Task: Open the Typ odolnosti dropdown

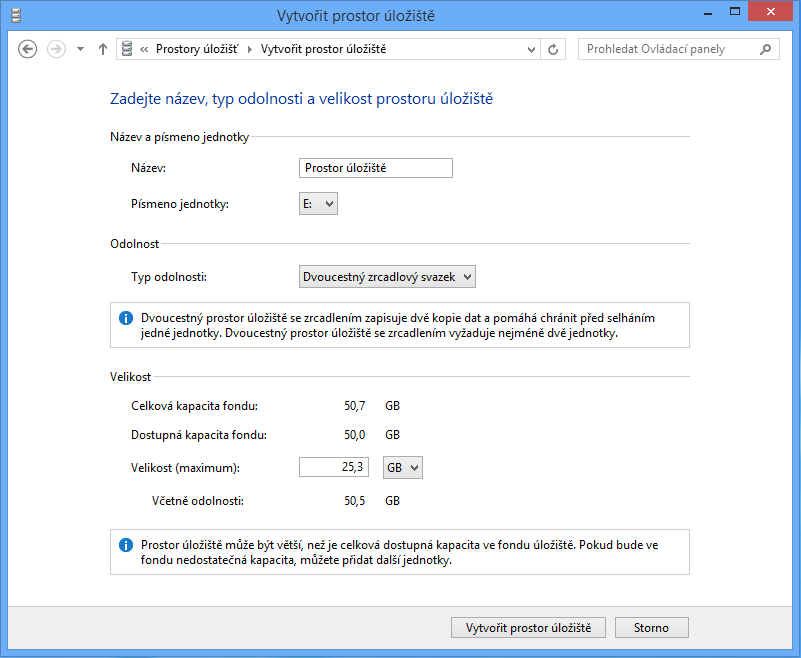Action: [x=387, y=276]
